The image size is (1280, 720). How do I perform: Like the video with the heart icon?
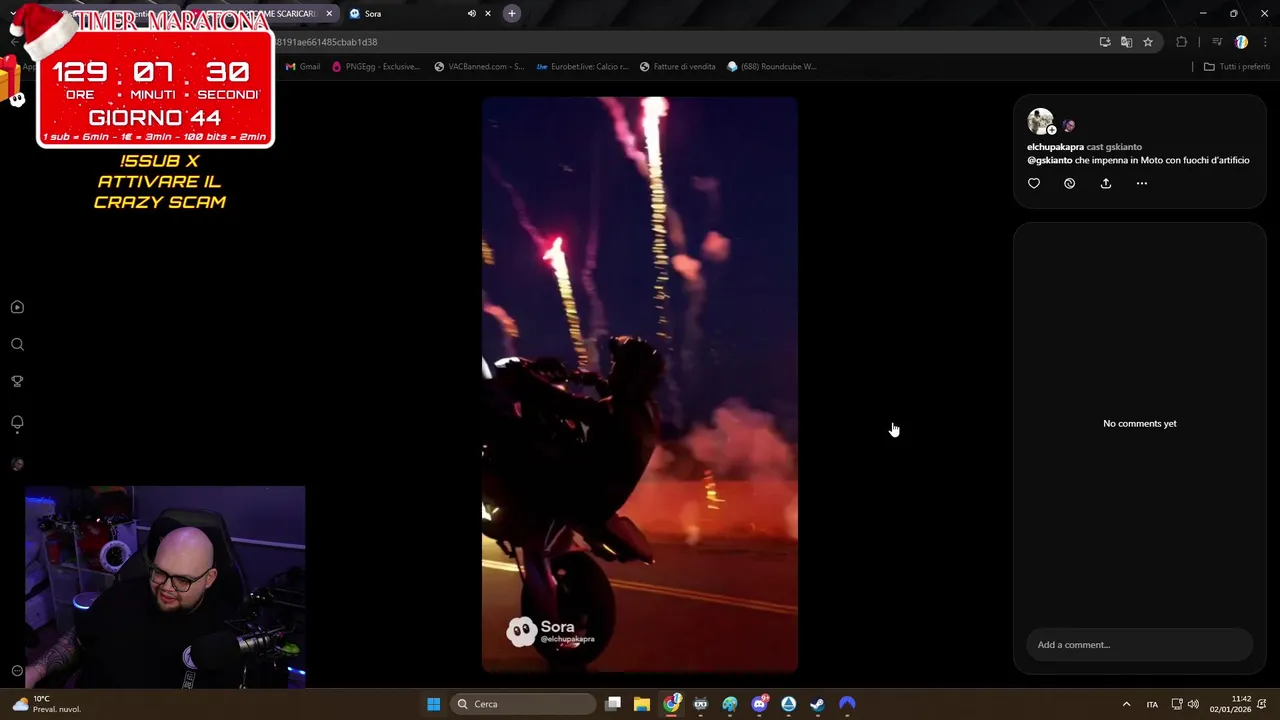1034,184
